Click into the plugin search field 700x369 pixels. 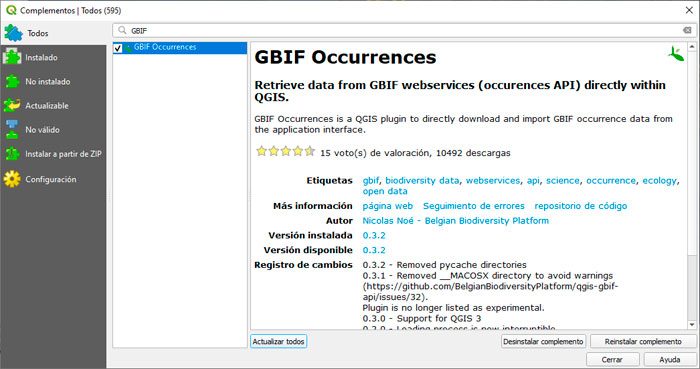click(404, 30)
